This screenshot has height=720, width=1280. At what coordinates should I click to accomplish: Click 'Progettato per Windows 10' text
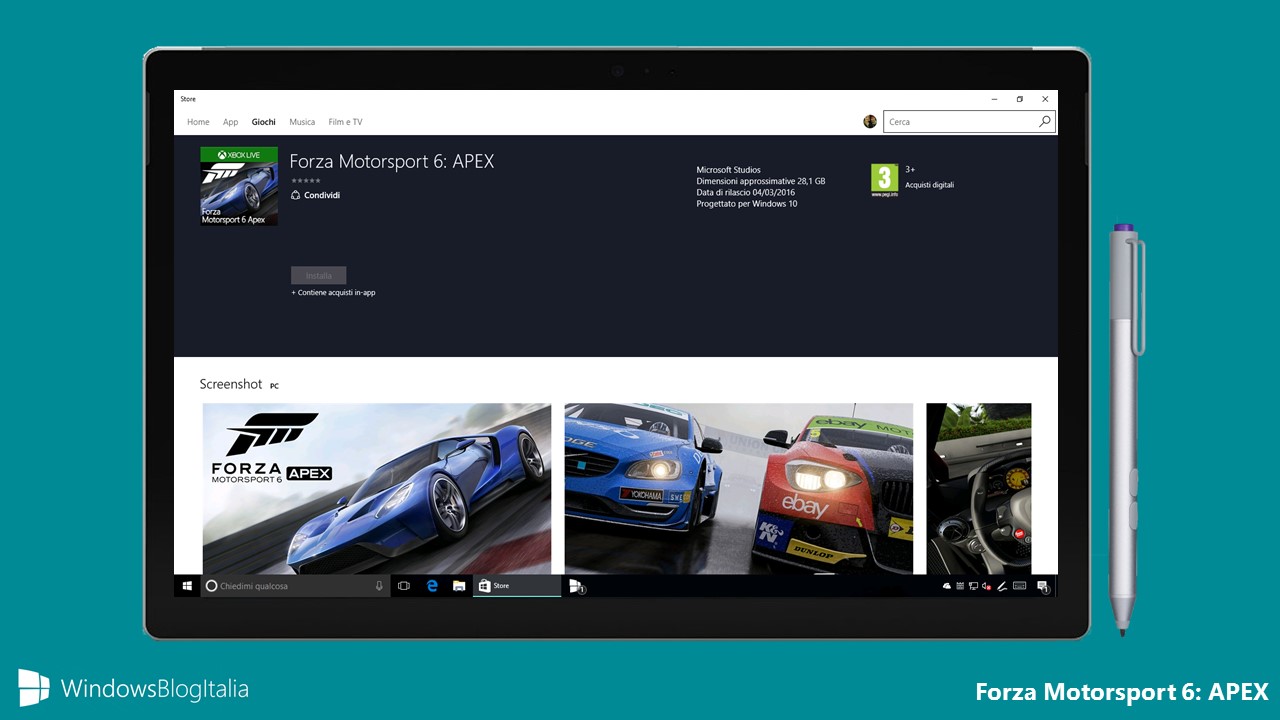coord(747,204)
